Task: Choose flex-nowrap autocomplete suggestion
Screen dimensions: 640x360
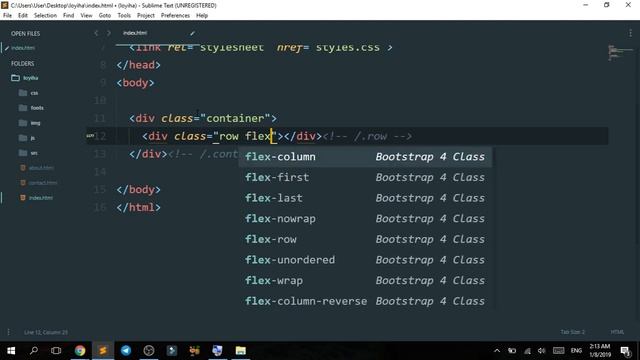Action: tap(365, 219)
